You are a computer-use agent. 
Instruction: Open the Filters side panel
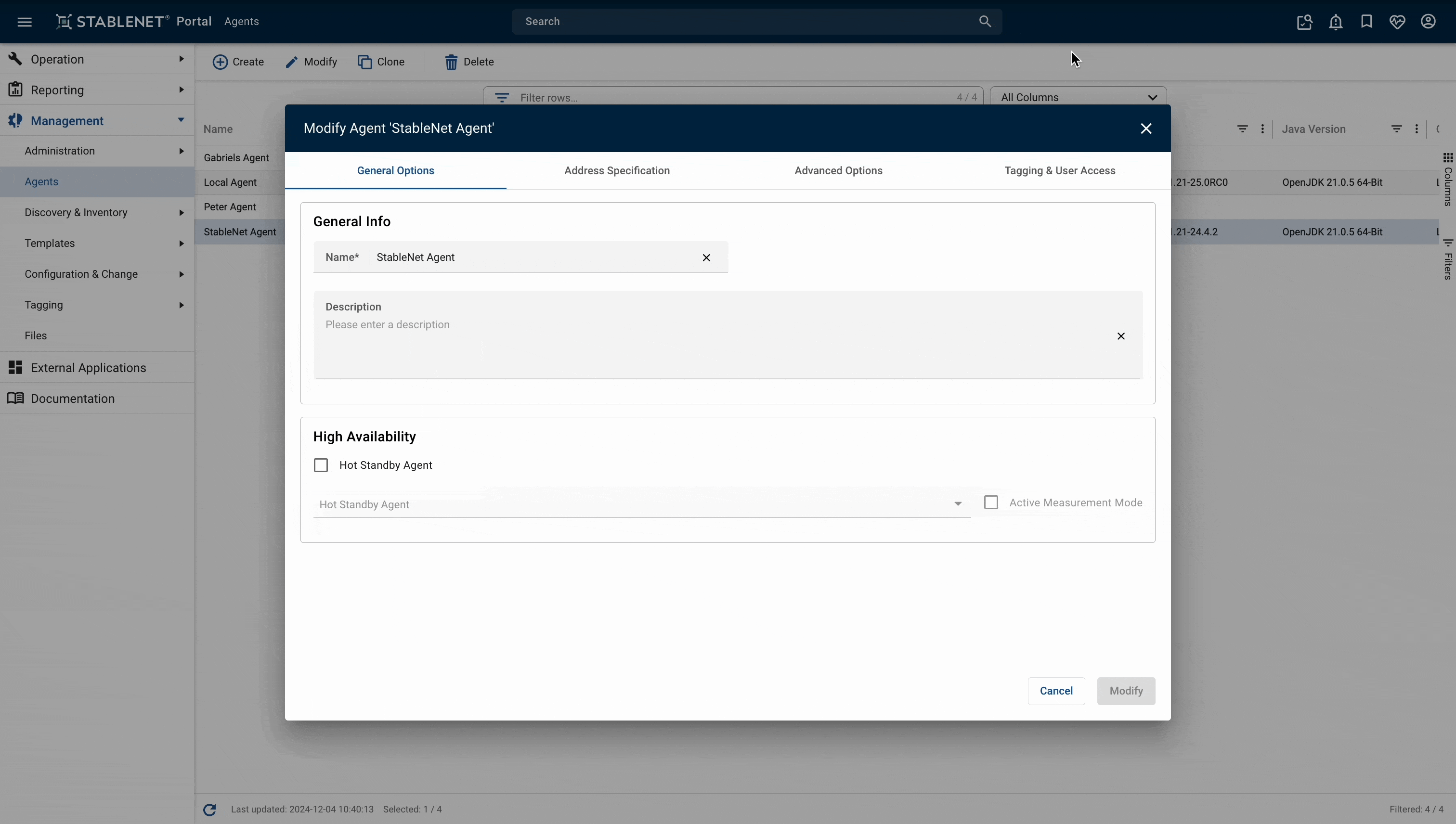[x=1448, y=259]
